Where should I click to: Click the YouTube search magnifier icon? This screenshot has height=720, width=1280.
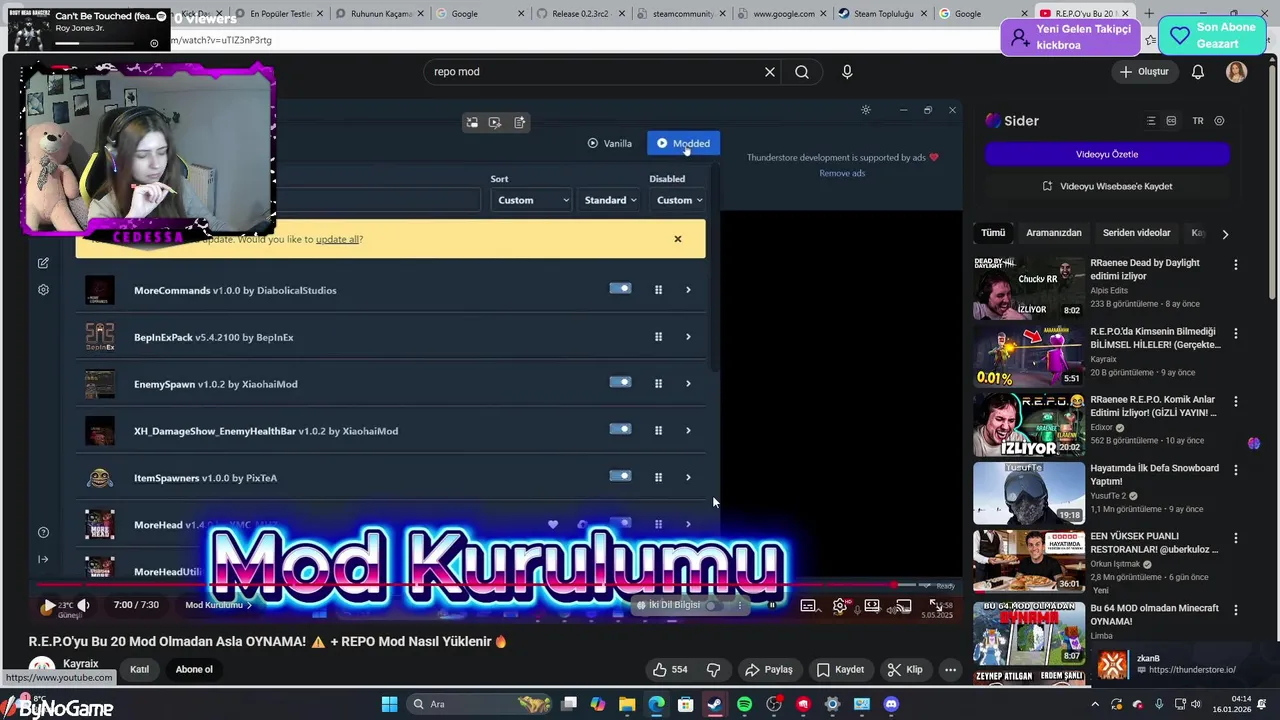(x=802, y=72)
